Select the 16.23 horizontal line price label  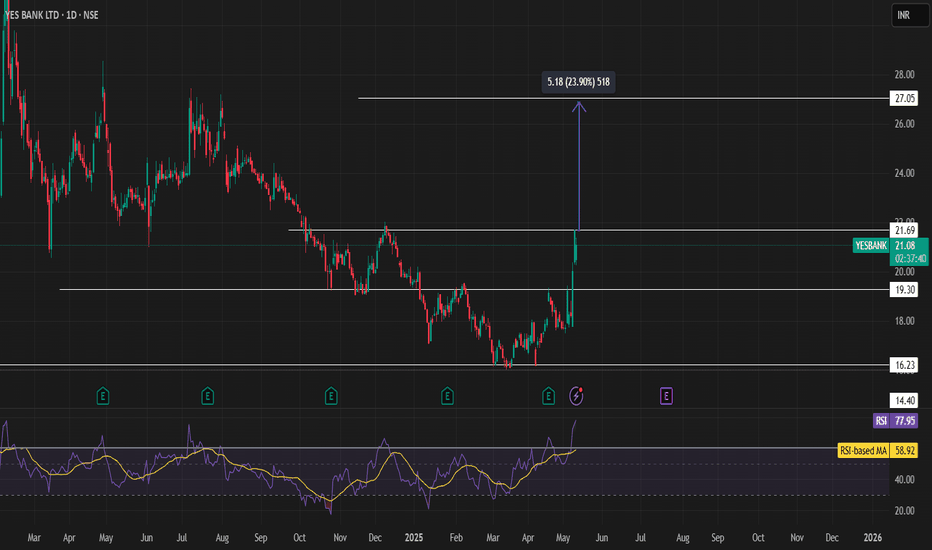click(904, 364)
